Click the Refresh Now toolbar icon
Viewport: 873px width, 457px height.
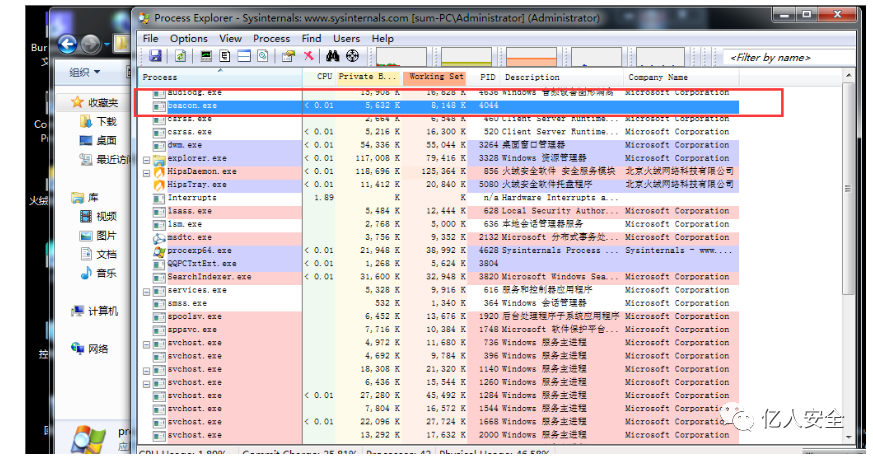(180, 56)
